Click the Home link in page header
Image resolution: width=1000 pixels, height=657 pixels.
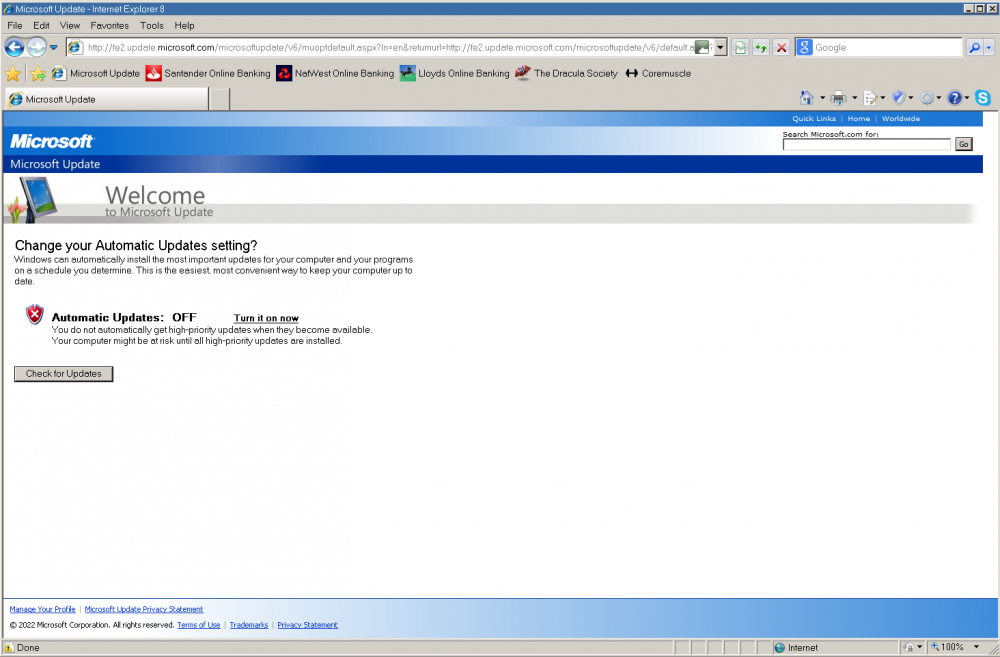(858, 119)
